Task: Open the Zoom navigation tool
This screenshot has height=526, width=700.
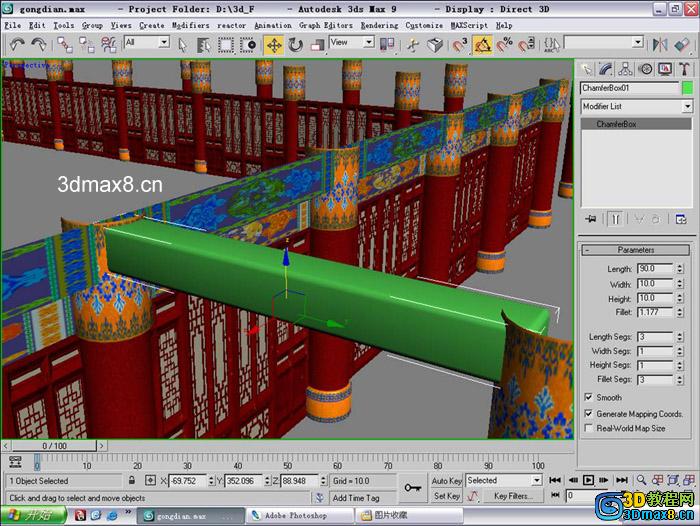Action: [x=642, y=480]
